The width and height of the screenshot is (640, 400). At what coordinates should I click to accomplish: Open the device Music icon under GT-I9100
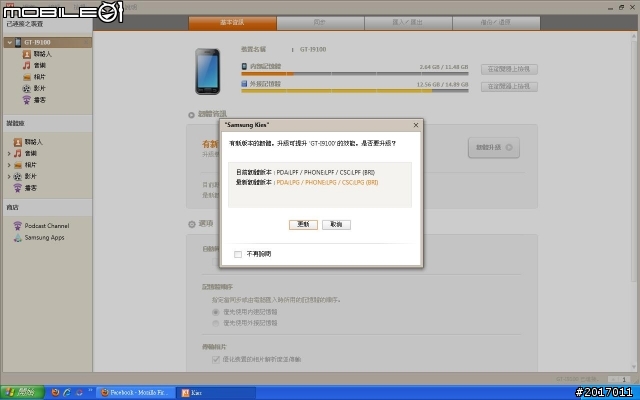[x=27, y=65]
